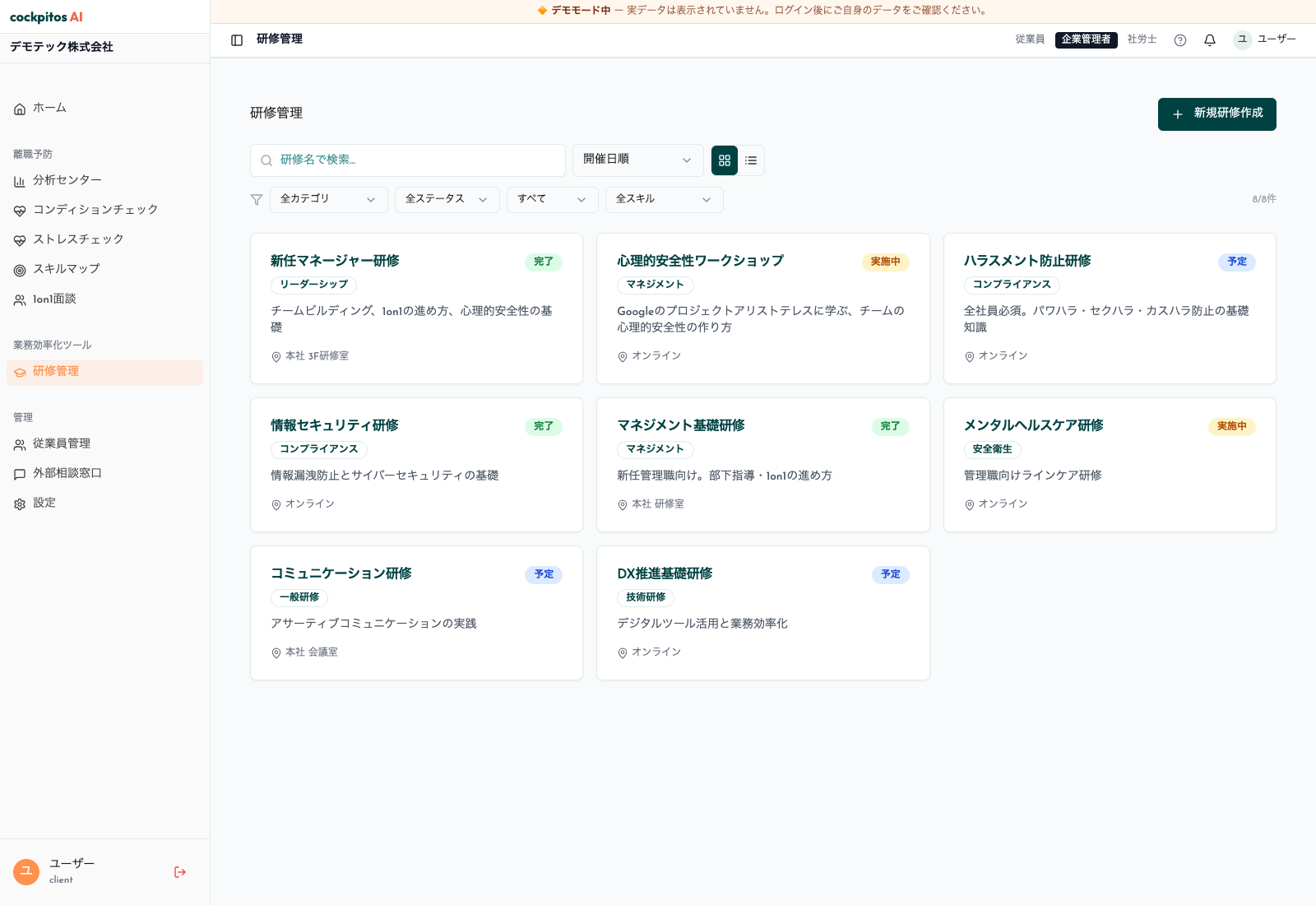Image resolution: width=1316 pixels, height=905 pixels.
Task: Click the 研修名で検索 search field
Action: 407,160
